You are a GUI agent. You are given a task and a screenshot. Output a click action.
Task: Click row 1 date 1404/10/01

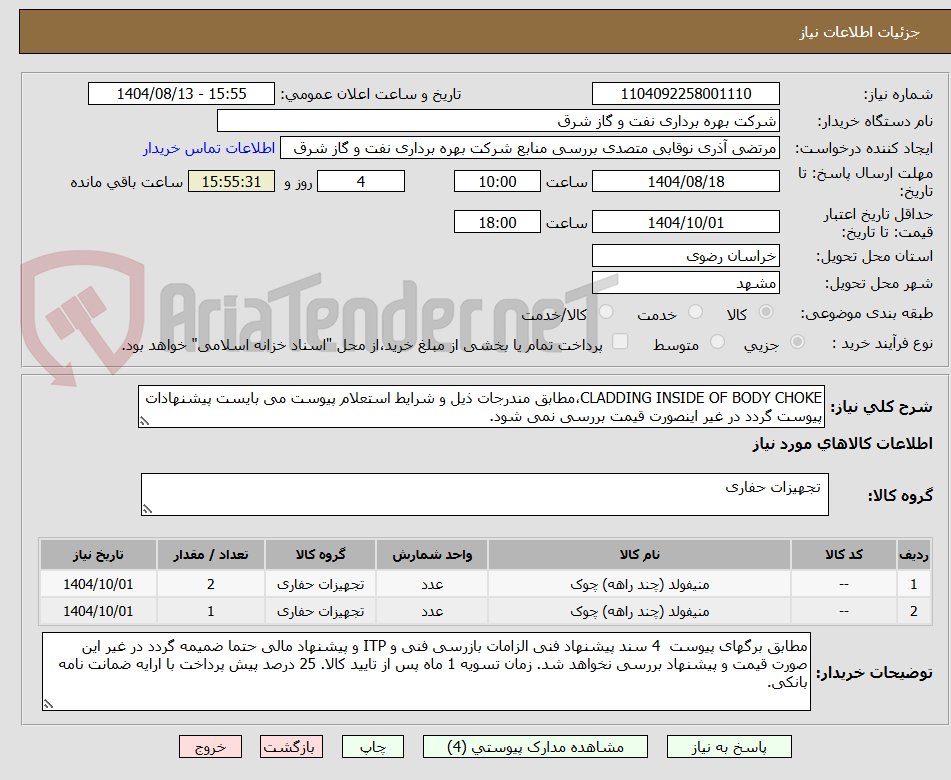click(x=98, y=584)
